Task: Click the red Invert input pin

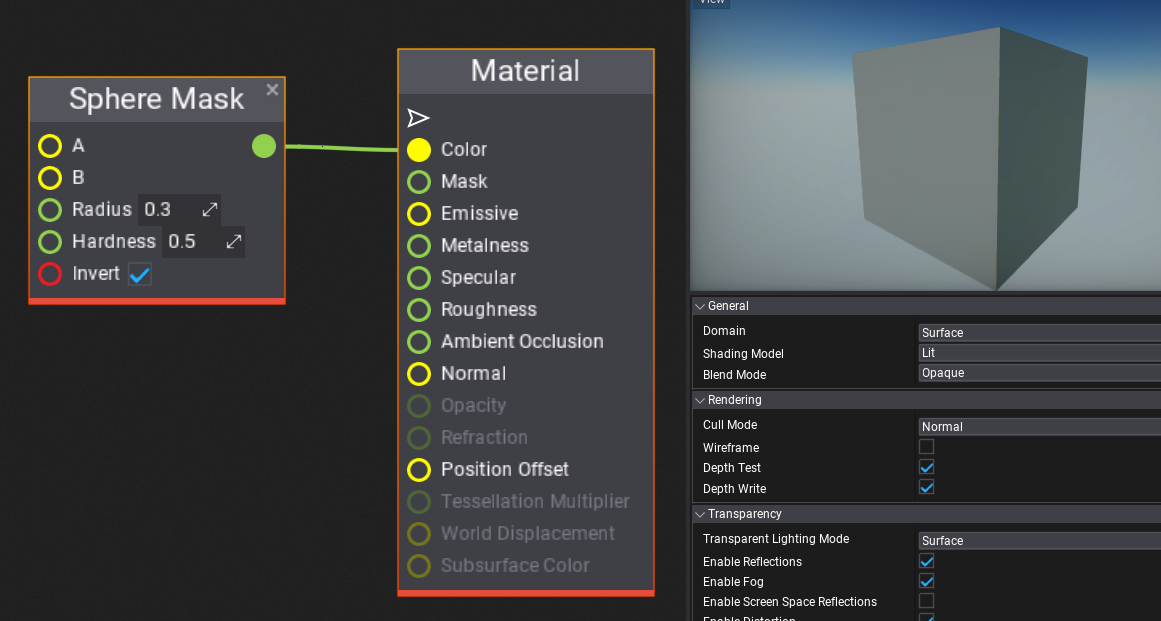Action: pyautogui.click(x=50, y=274)
